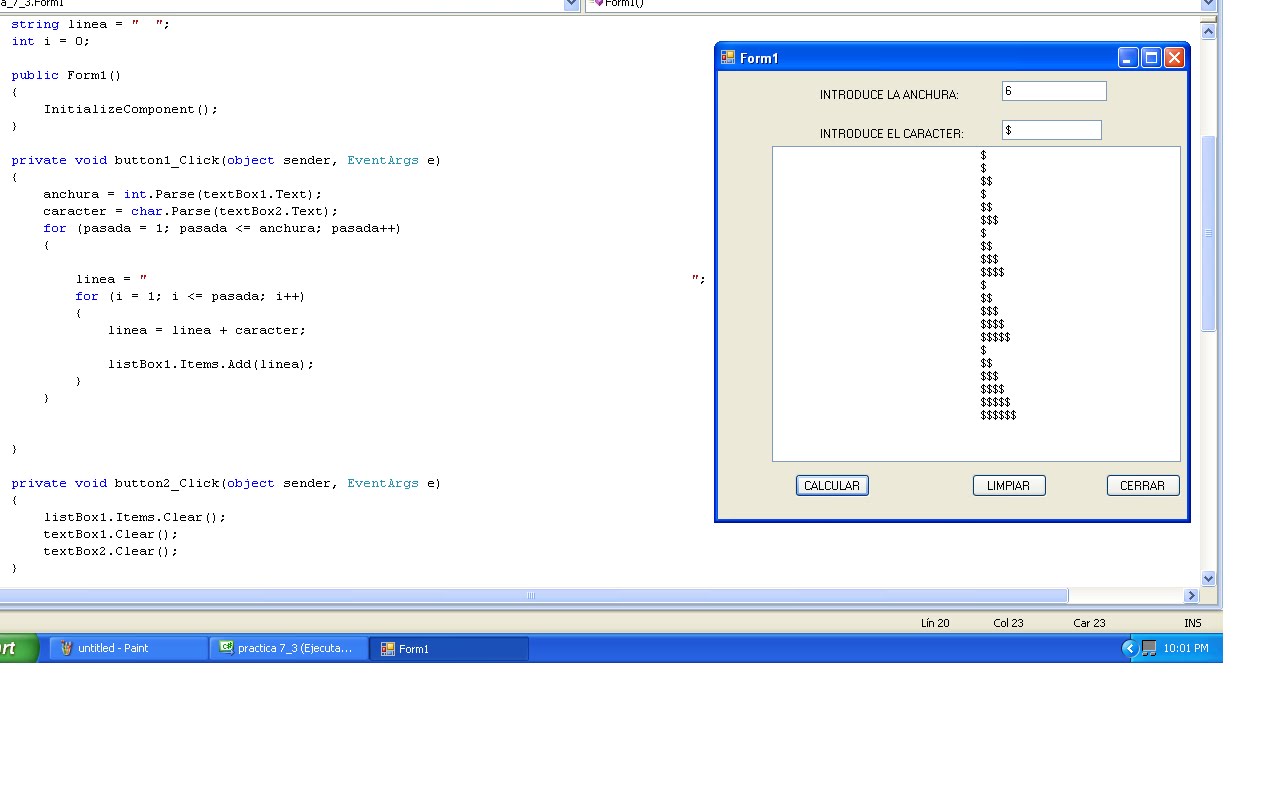Click the right arrow of the horizontal scrollbar
Screen dimensions: 1280x800
pyautogui.click(x=1192, y=595)
